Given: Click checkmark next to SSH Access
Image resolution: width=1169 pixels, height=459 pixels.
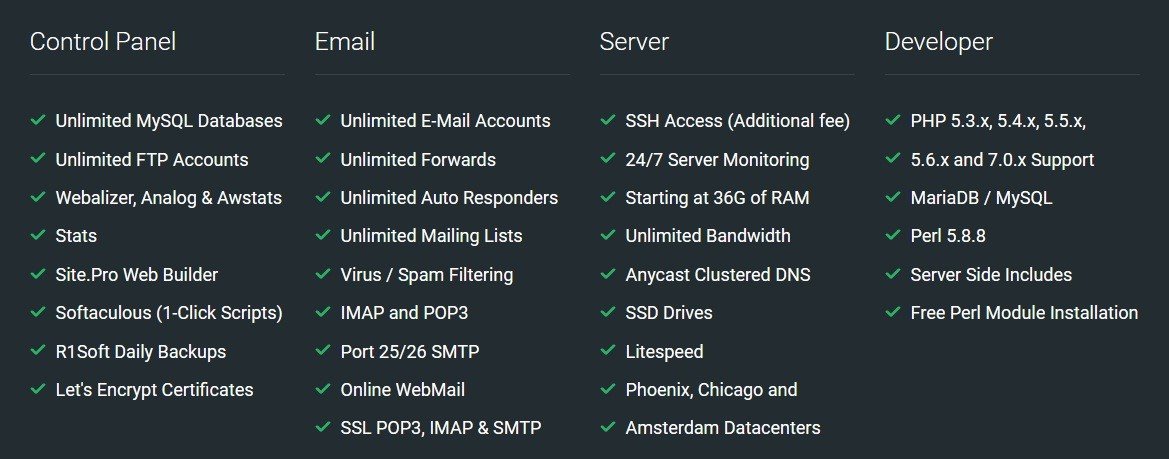Looking at the screenshot, I should 608,119.
